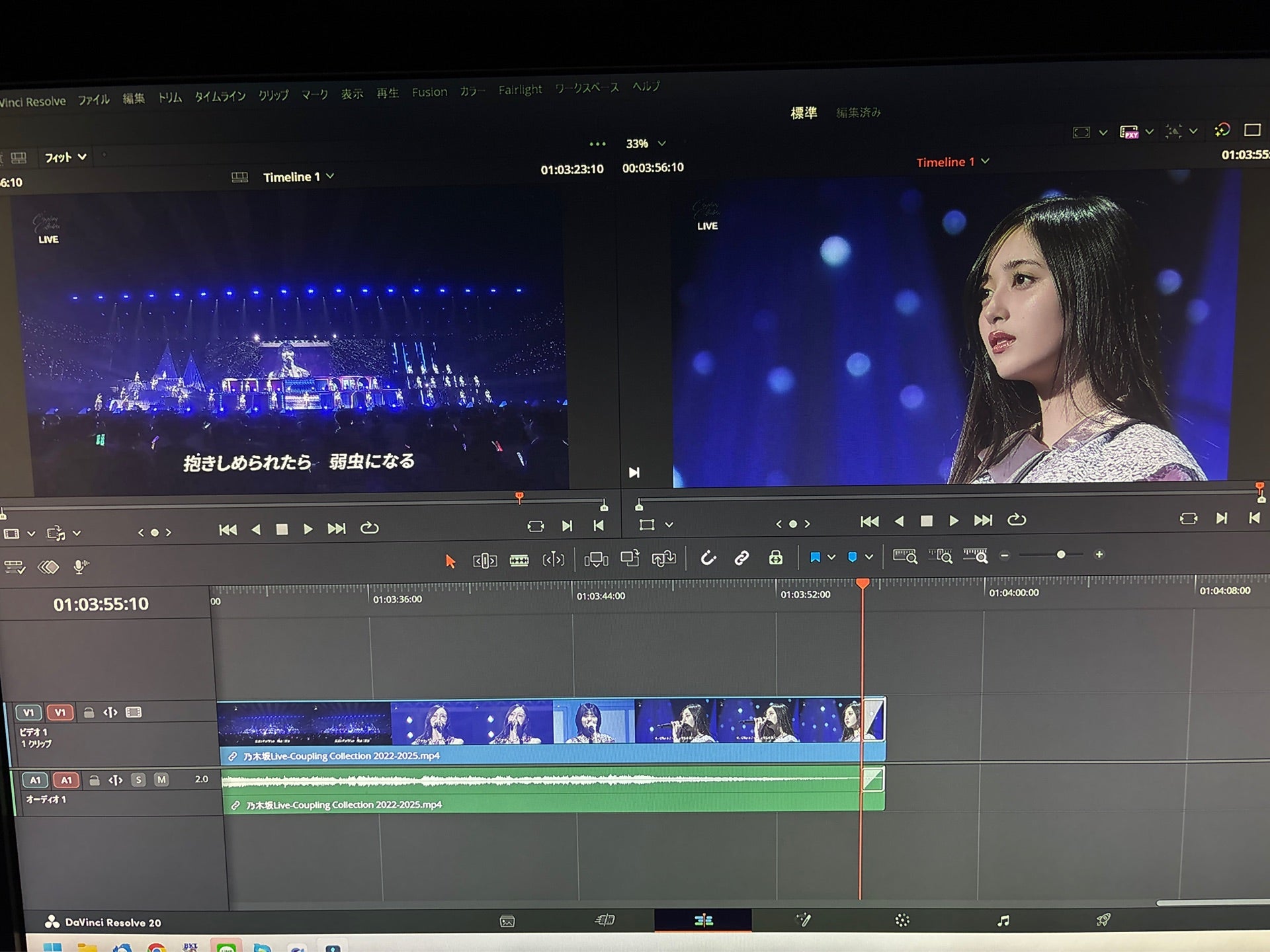Stop playback in the source viewer
The width and height of the screenshot is (1270, 952).
[x=282, y=529]
